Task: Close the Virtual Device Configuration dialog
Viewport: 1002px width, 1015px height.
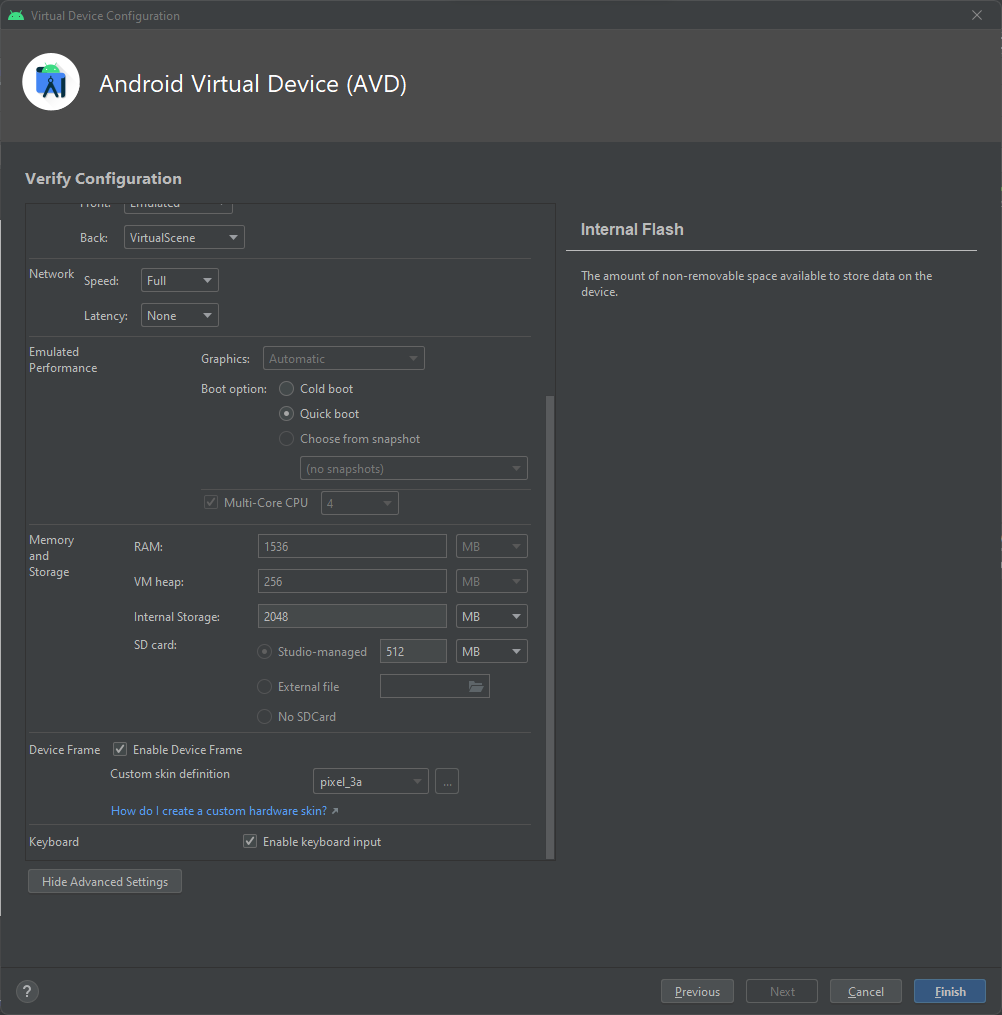Action: click(x=977, y=15)
